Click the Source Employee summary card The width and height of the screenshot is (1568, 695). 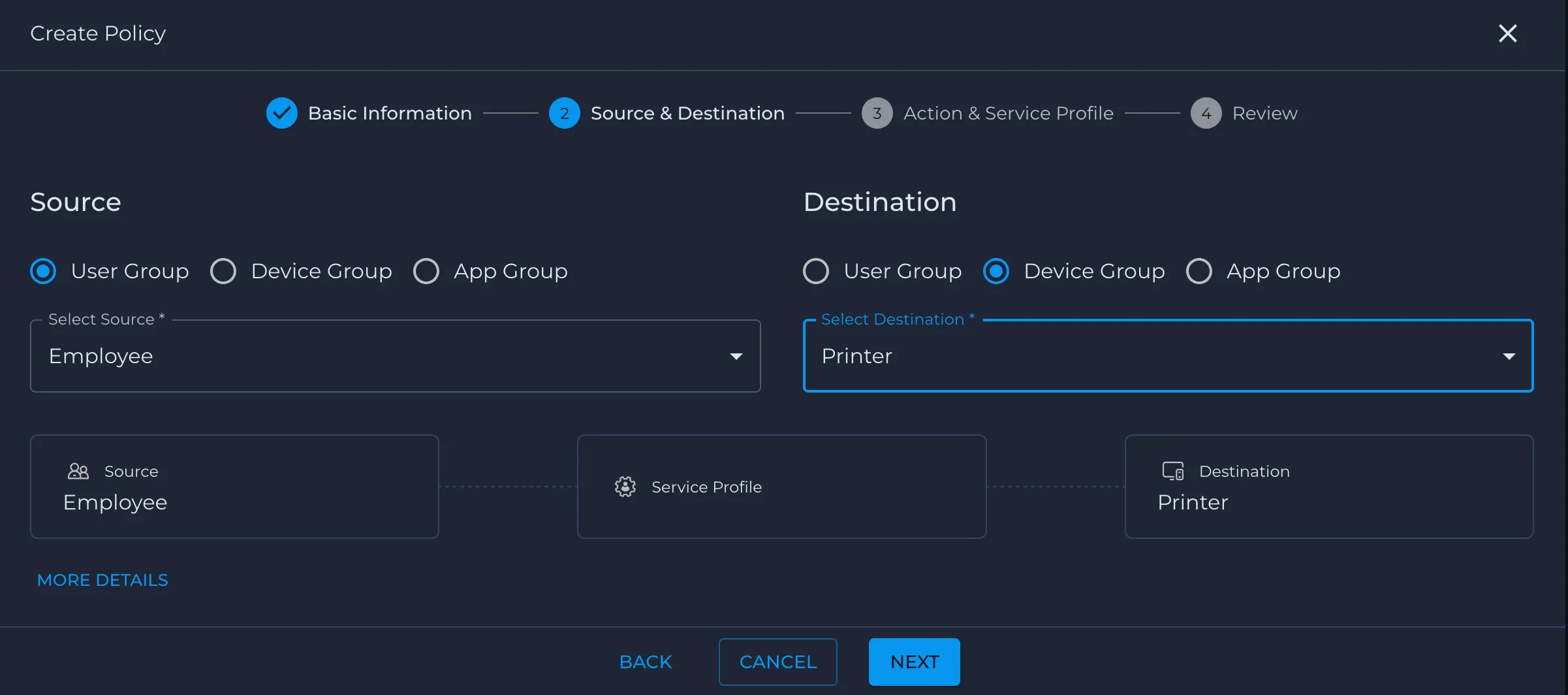click(234, 487)
